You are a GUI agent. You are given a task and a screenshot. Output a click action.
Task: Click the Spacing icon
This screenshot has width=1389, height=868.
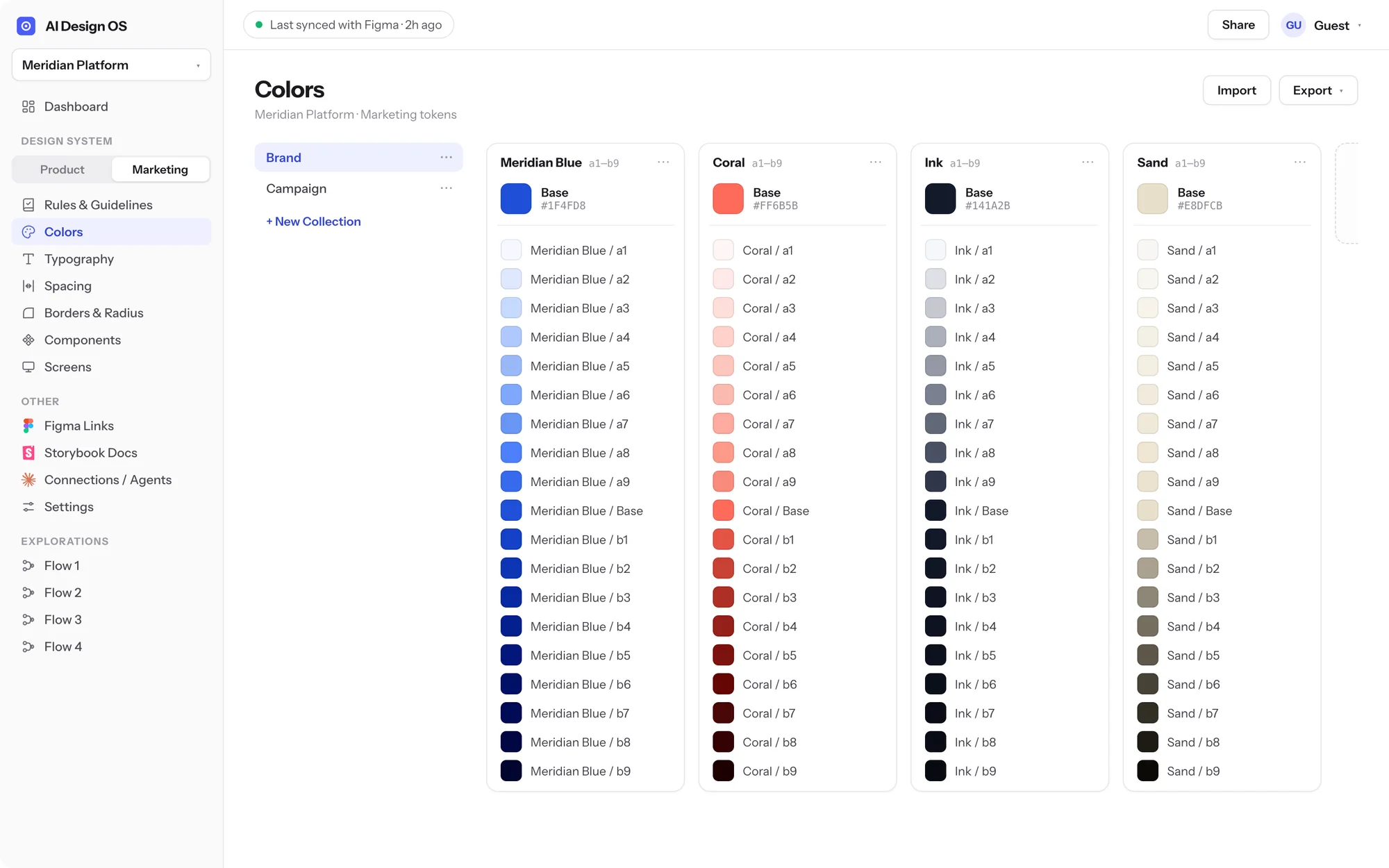pos(28,286)
